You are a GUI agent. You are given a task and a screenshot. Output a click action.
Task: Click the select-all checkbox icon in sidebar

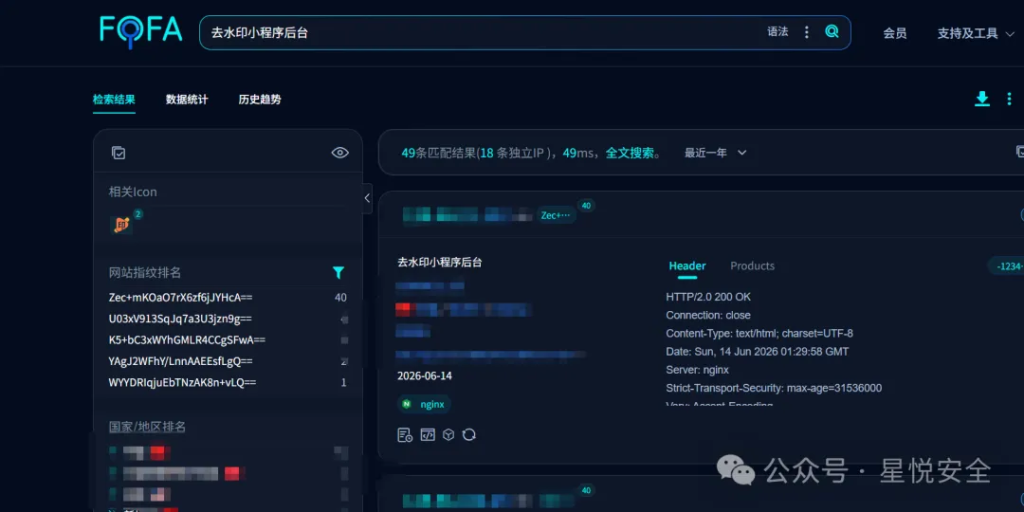tap(118, 153)
